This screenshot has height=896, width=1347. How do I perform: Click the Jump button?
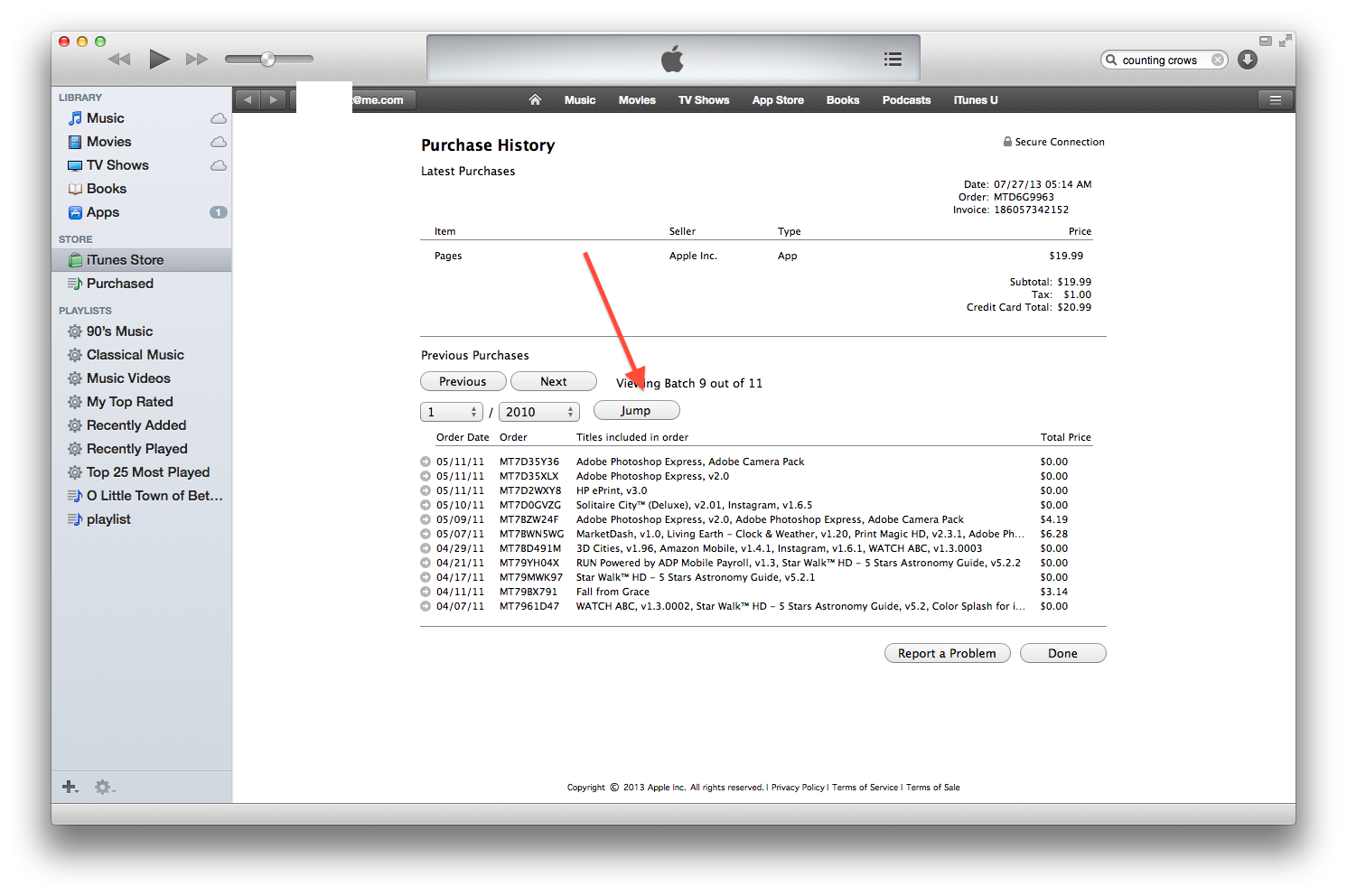point(636,411)
